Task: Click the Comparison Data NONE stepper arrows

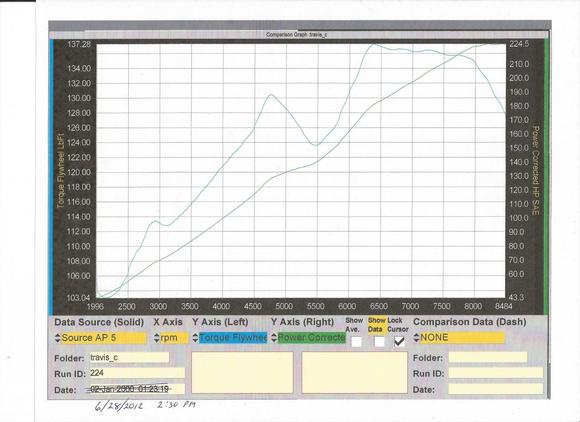Action: point(416,338)
